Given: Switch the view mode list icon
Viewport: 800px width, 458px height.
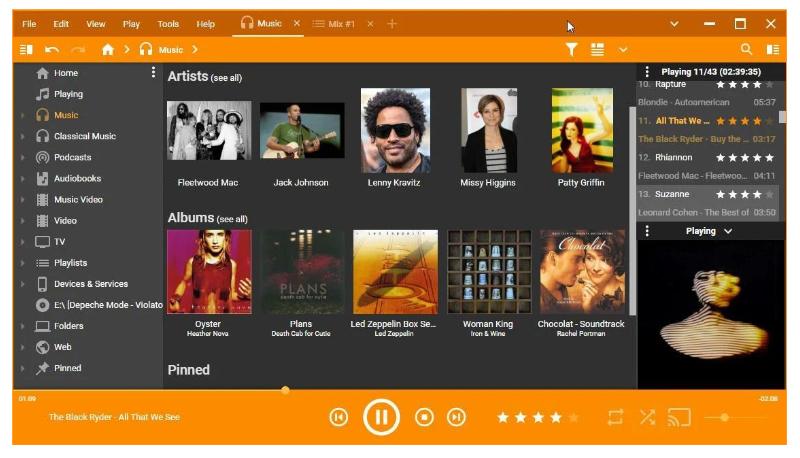Looking at the screenshot, I should tap(597, 49).
